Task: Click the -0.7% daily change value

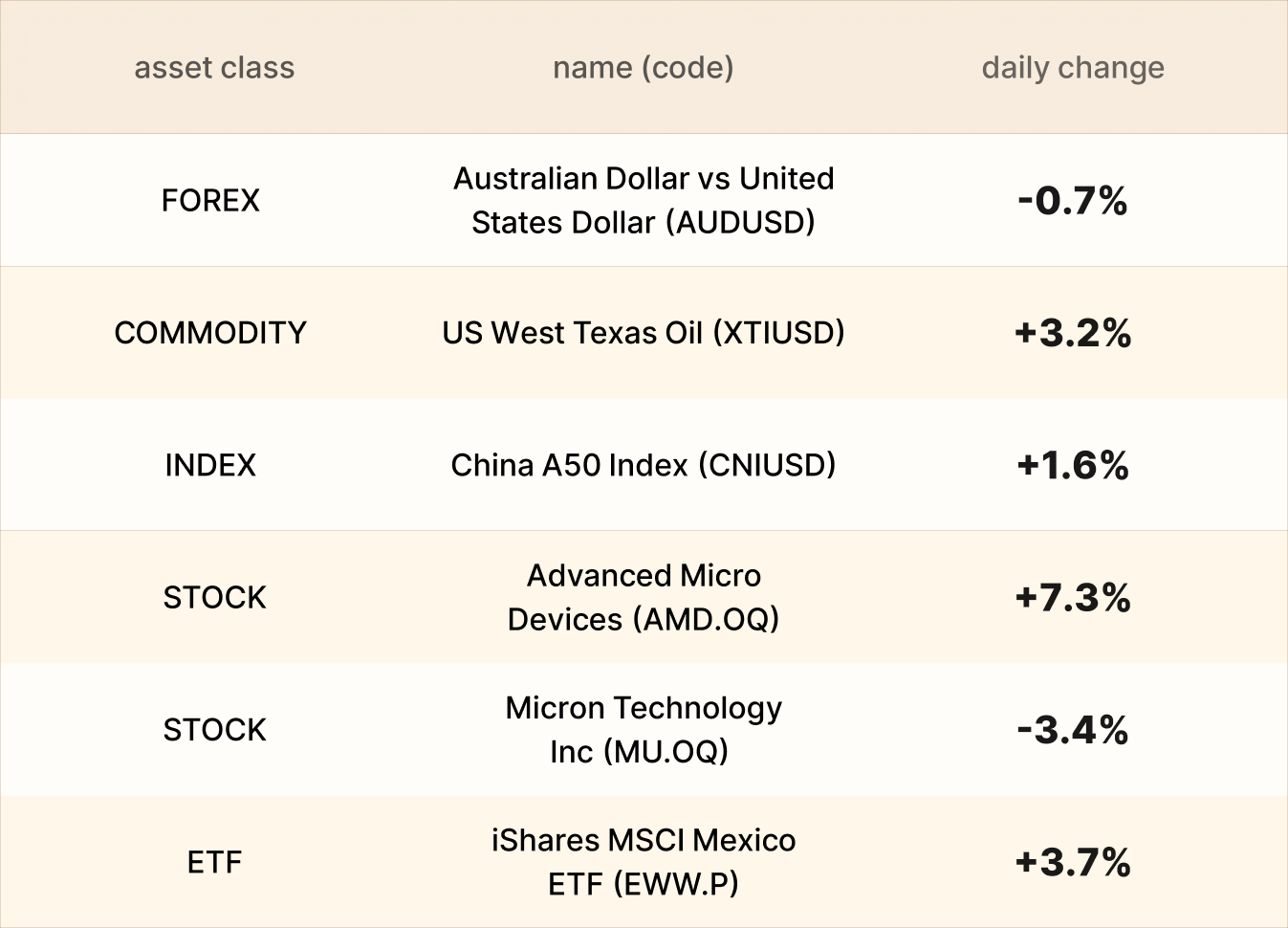Action: click(1073, 201)
